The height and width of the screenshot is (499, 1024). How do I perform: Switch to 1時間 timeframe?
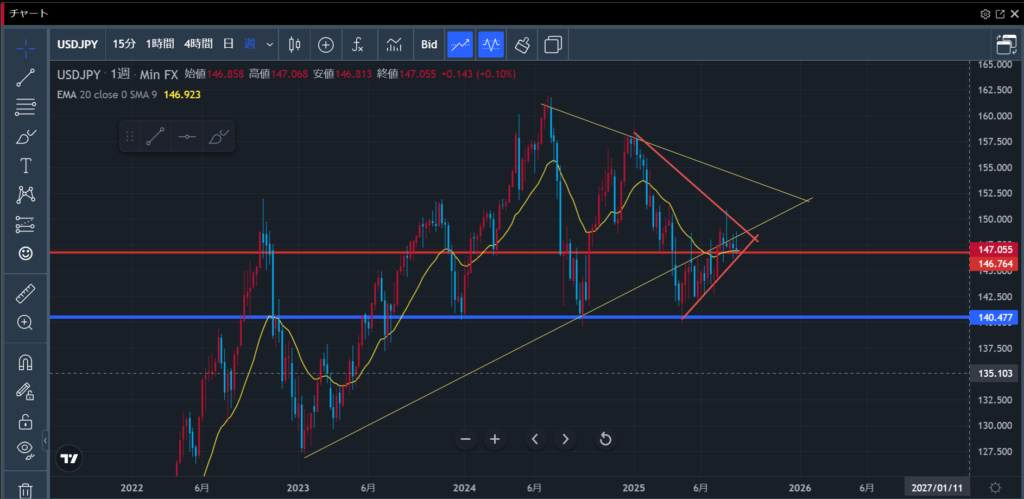point(160,44)
